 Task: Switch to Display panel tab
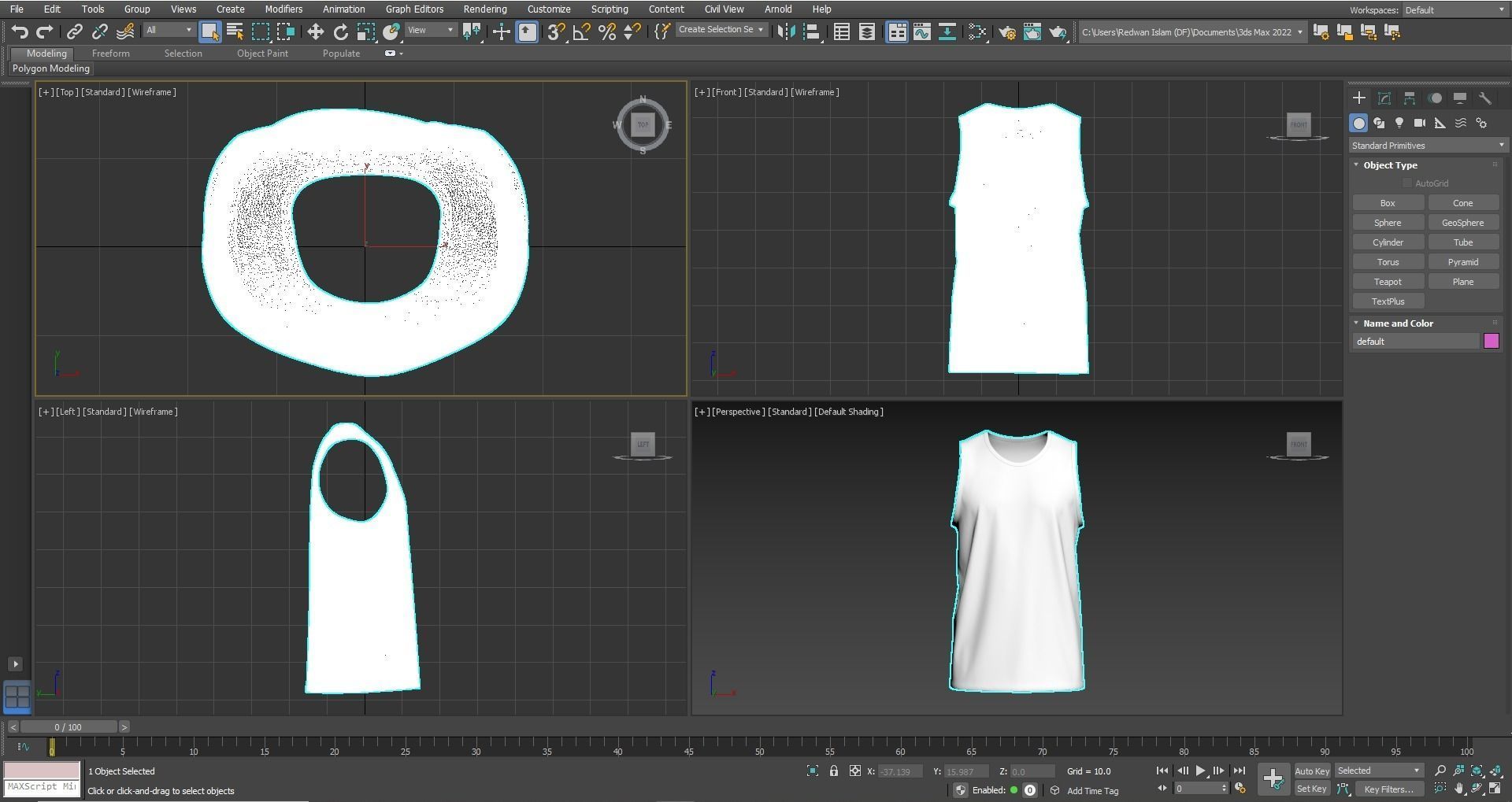[1460, 98]
